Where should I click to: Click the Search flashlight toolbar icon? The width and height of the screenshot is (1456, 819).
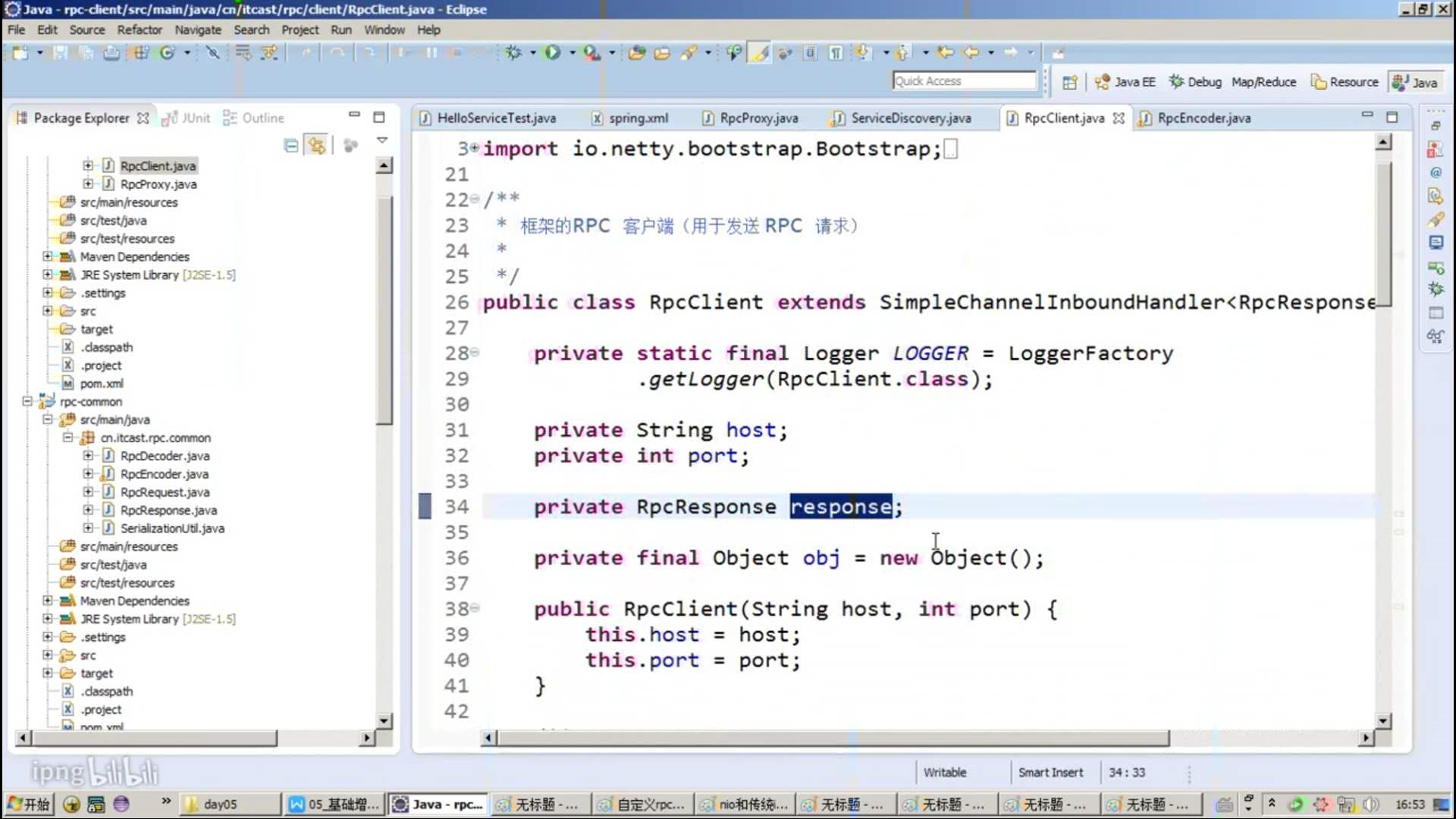pyautogui.click(x=689, y=53)
